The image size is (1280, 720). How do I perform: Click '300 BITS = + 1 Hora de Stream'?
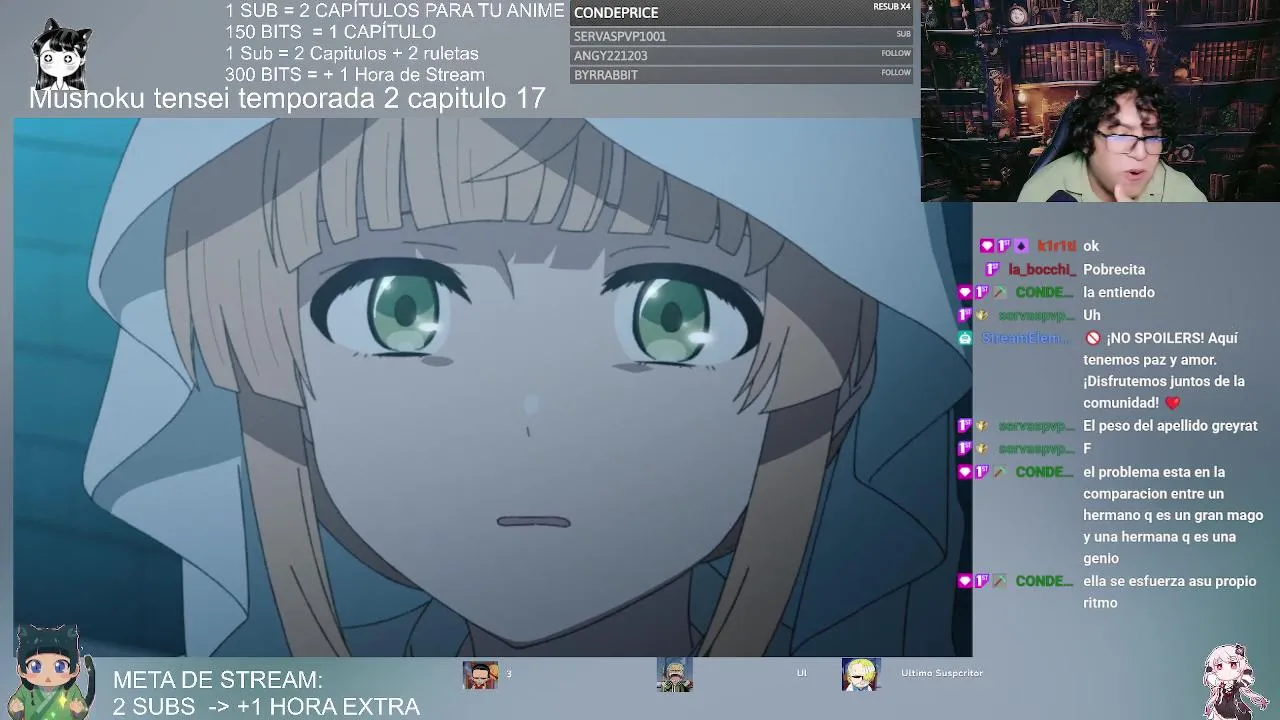point(355,75)
